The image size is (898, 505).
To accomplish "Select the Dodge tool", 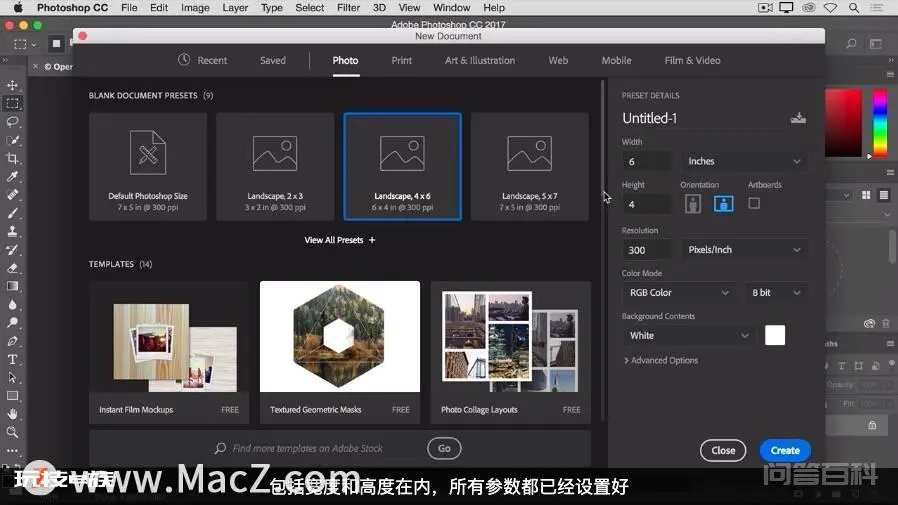I will click(x=12, y=322).
